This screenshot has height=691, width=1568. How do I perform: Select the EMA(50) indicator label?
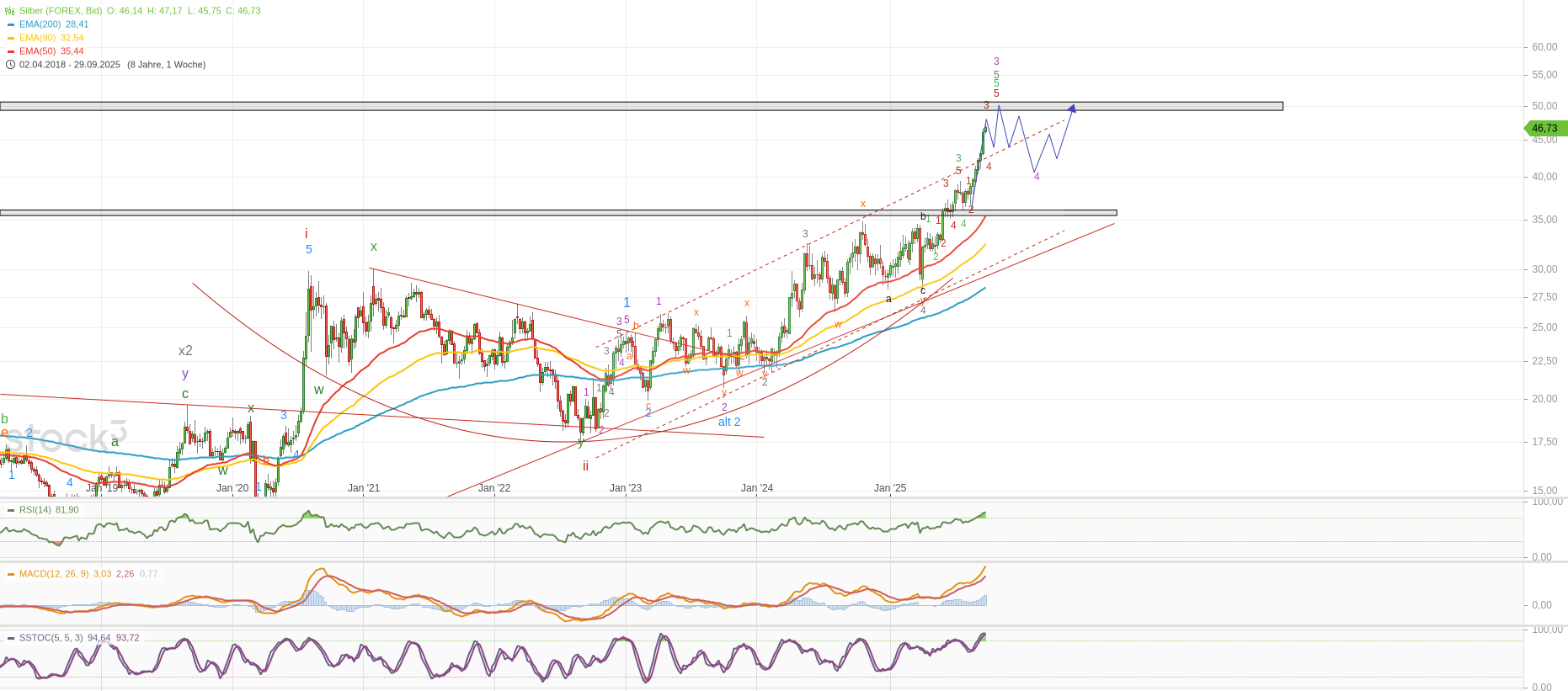(37, 51)
